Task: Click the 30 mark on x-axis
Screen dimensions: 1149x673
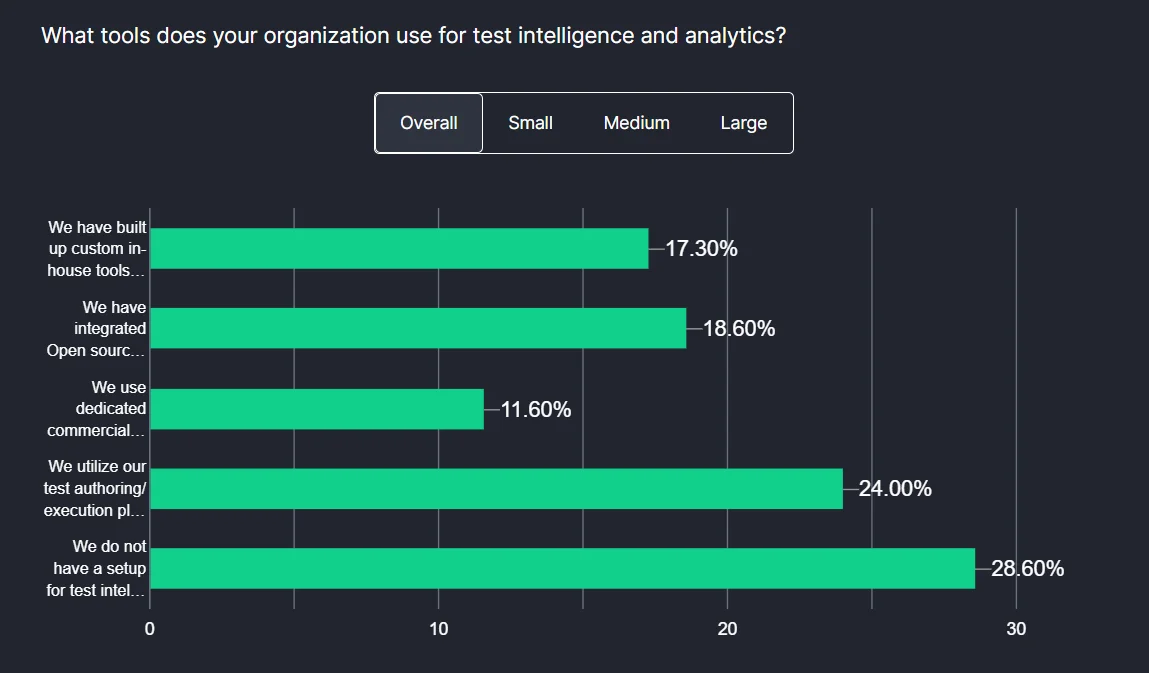Action: pos(1017,629)
